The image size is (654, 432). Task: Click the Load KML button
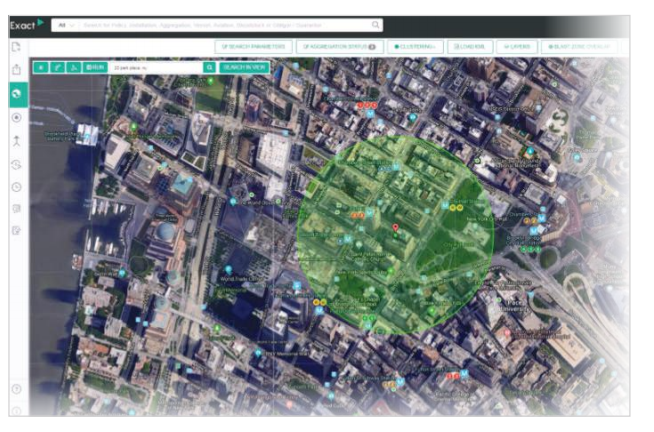[x=467, y=46]
